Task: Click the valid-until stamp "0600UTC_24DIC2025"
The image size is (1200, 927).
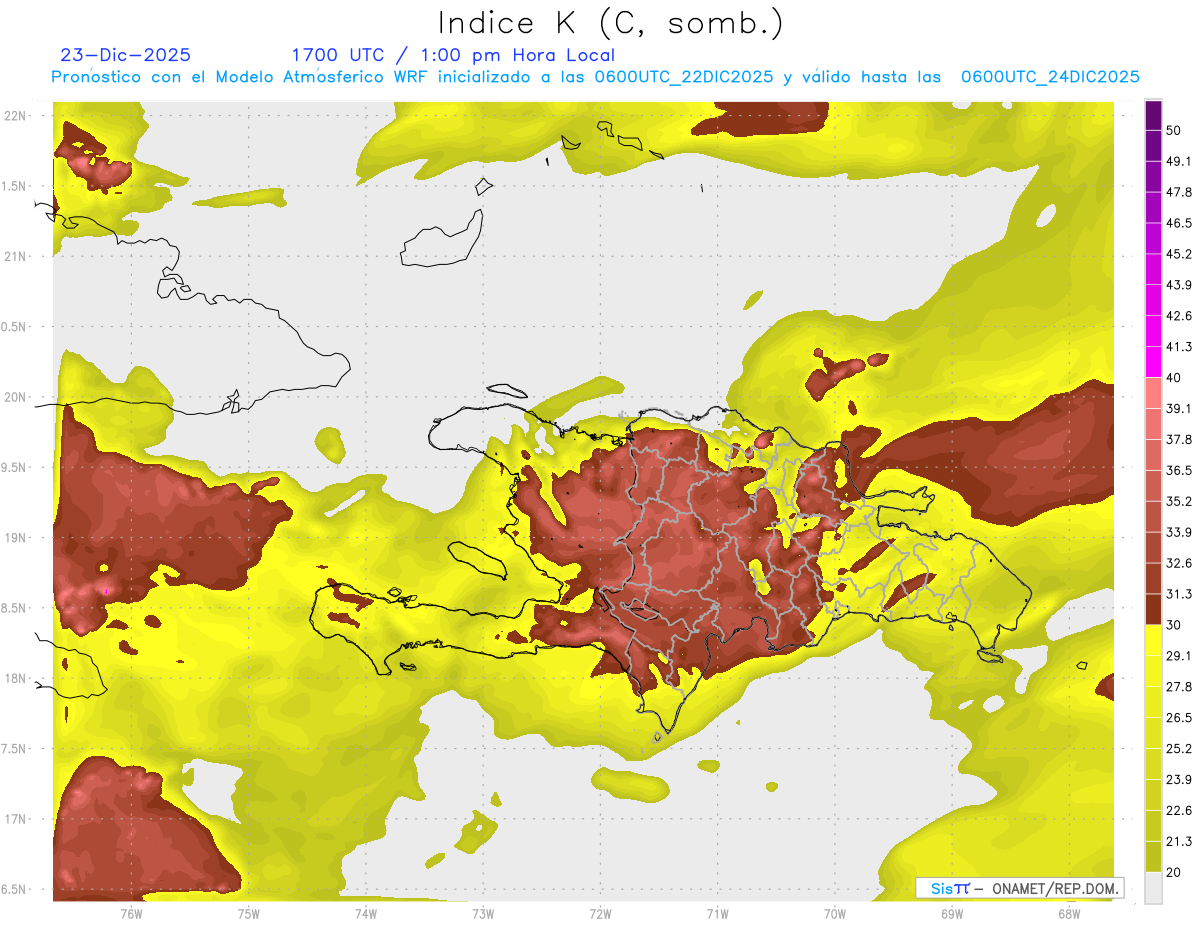Action: tap(1051, 77)
